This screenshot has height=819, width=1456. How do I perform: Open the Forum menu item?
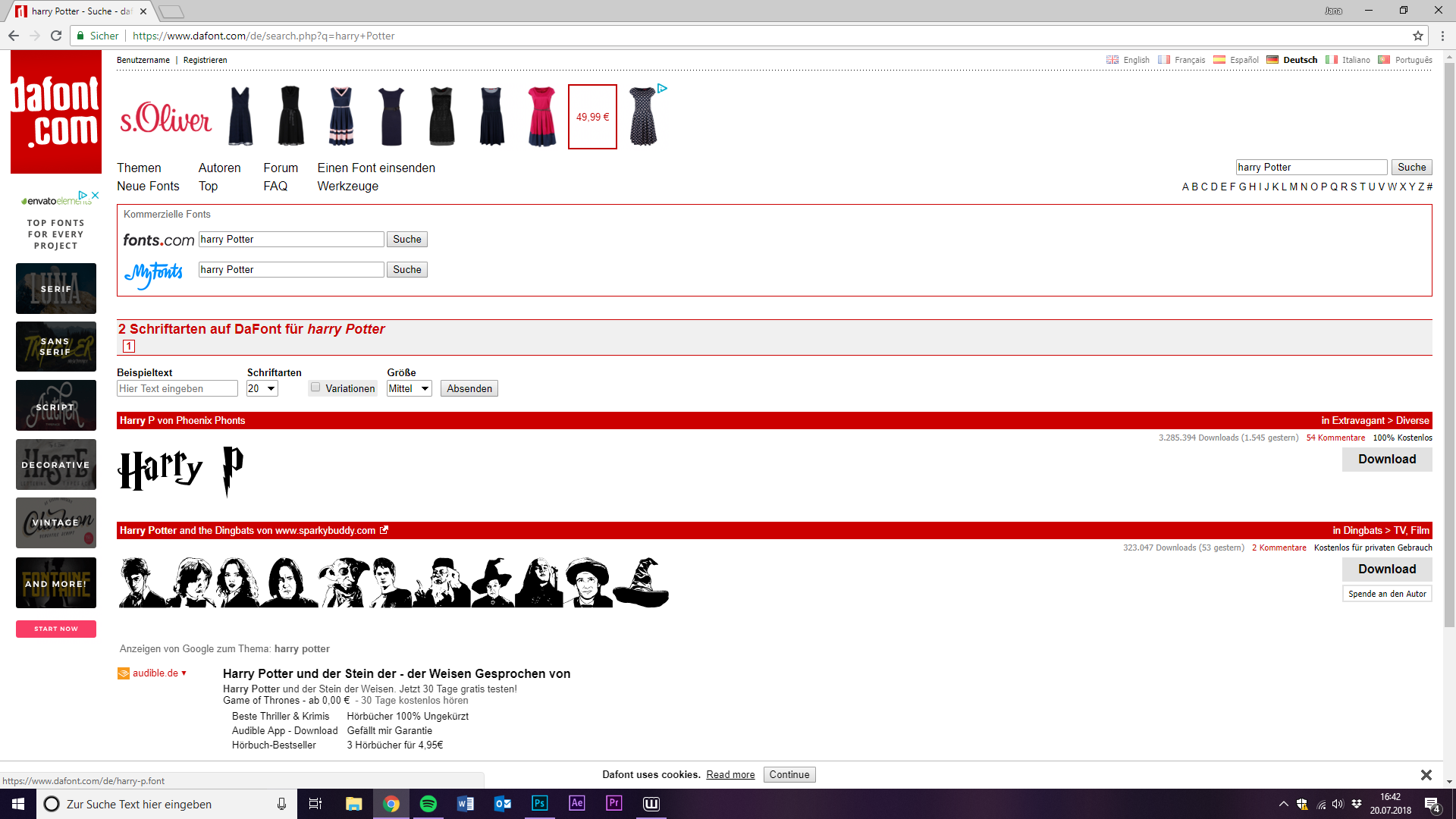281,168
